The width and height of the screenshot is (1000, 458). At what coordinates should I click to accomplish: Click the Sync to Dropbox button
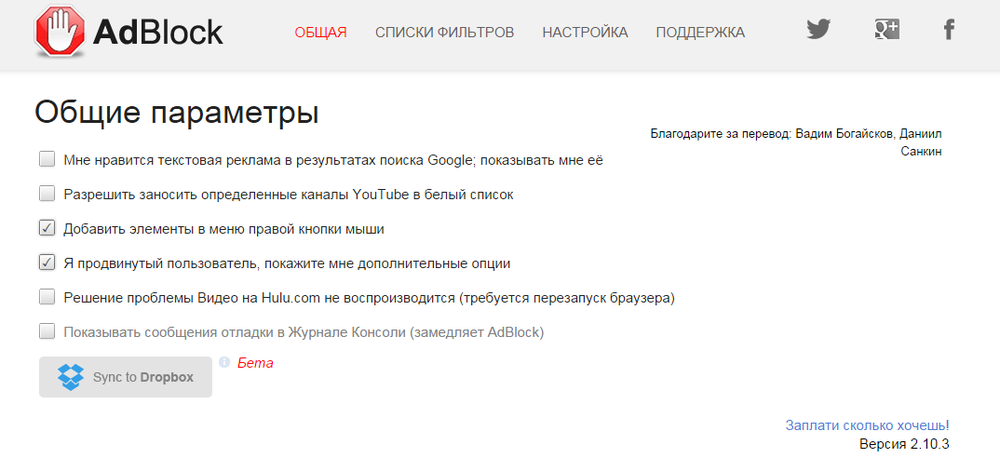click(126, 377)
